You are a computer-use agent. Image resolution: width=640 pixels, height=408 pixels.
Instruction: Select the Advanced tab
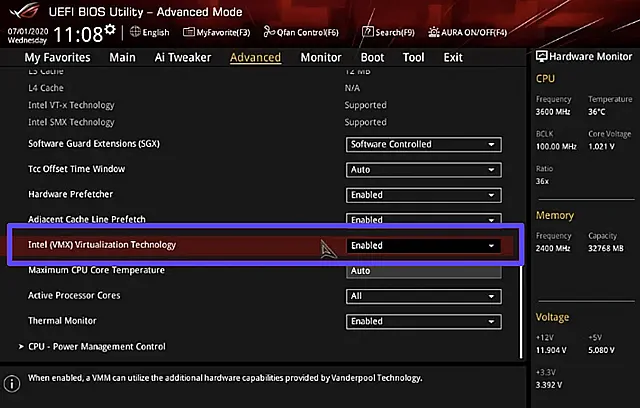pyautogui.click(x=255, y=58)
